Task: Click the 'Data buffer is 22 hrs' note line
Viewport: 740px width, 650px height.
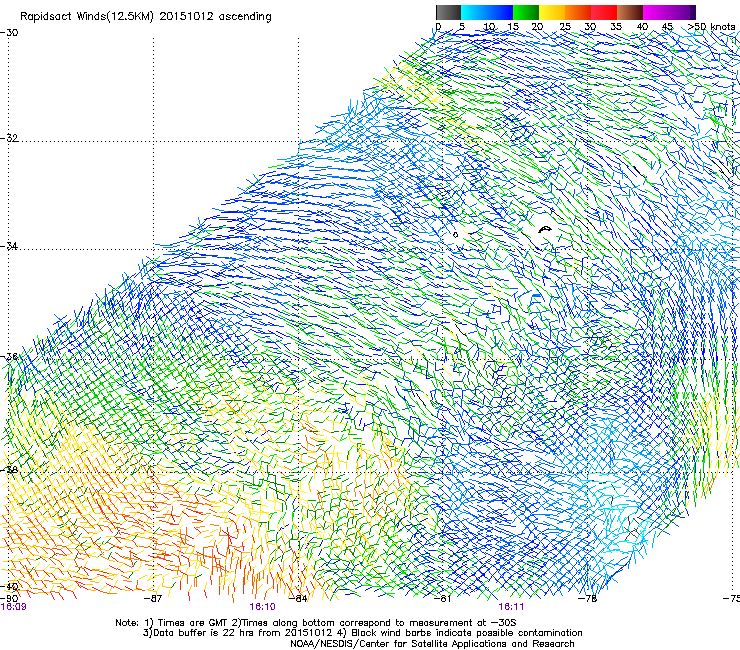Action: click(363, 633)
